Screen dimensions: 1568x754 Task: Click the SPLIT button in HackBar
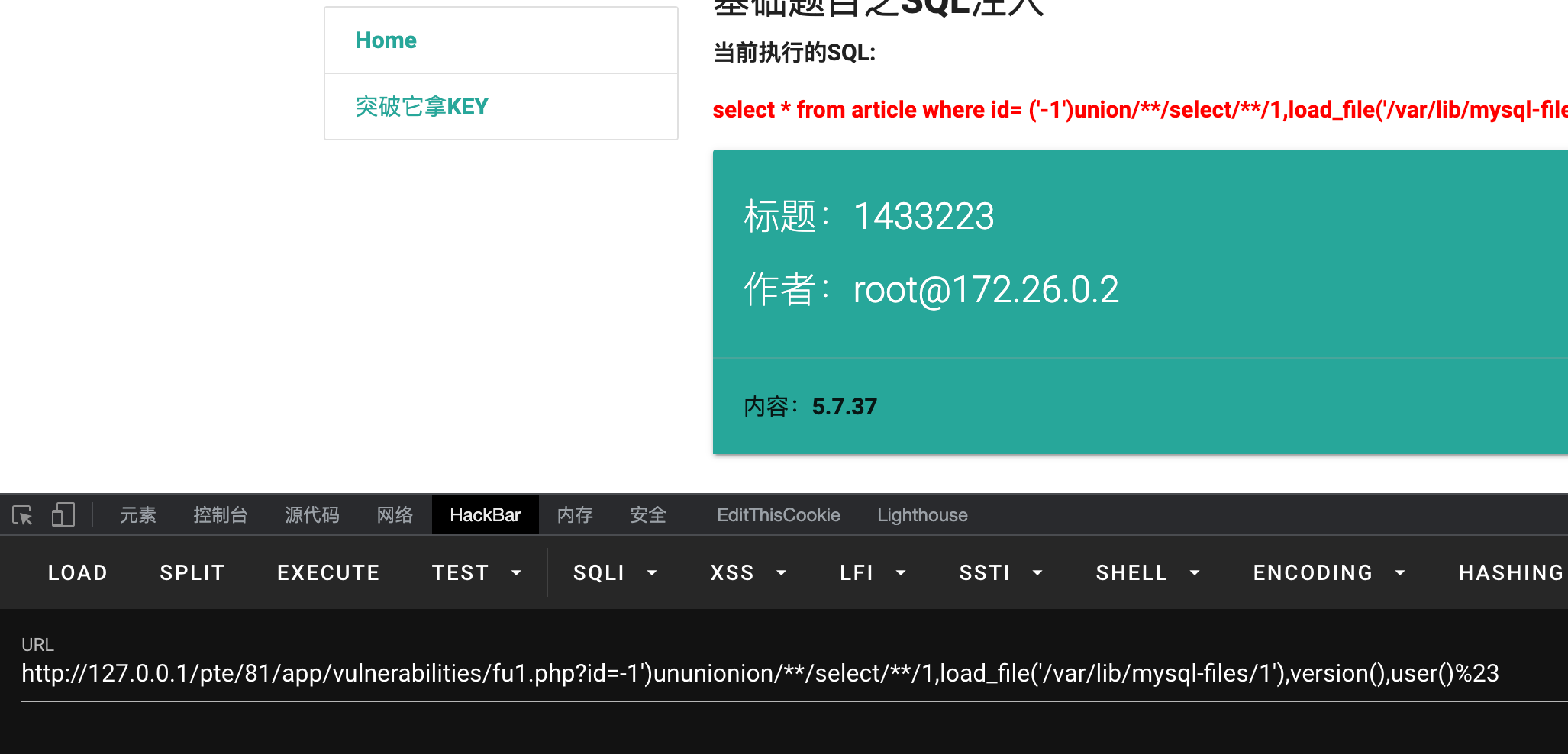click(192, 572)
